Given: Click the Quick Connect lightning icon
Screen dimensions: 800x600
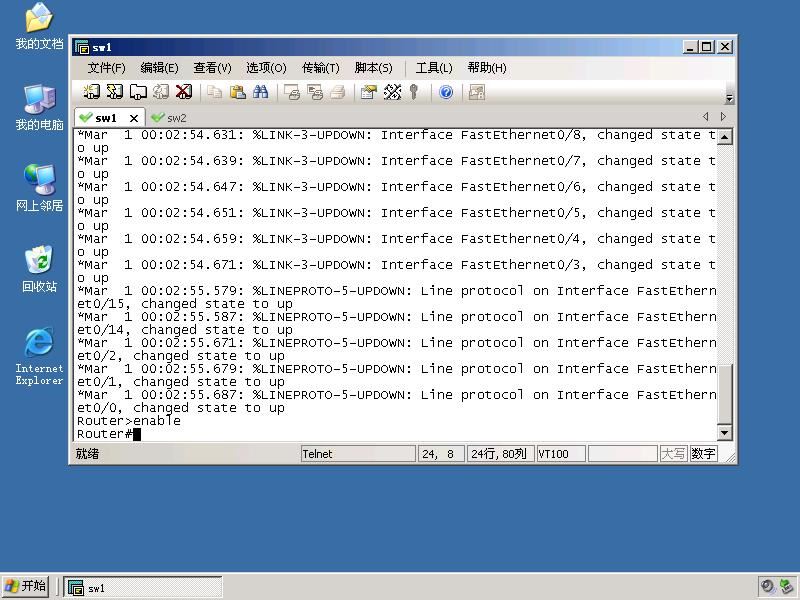Looking at the screenshot, I should click(115, 92).
